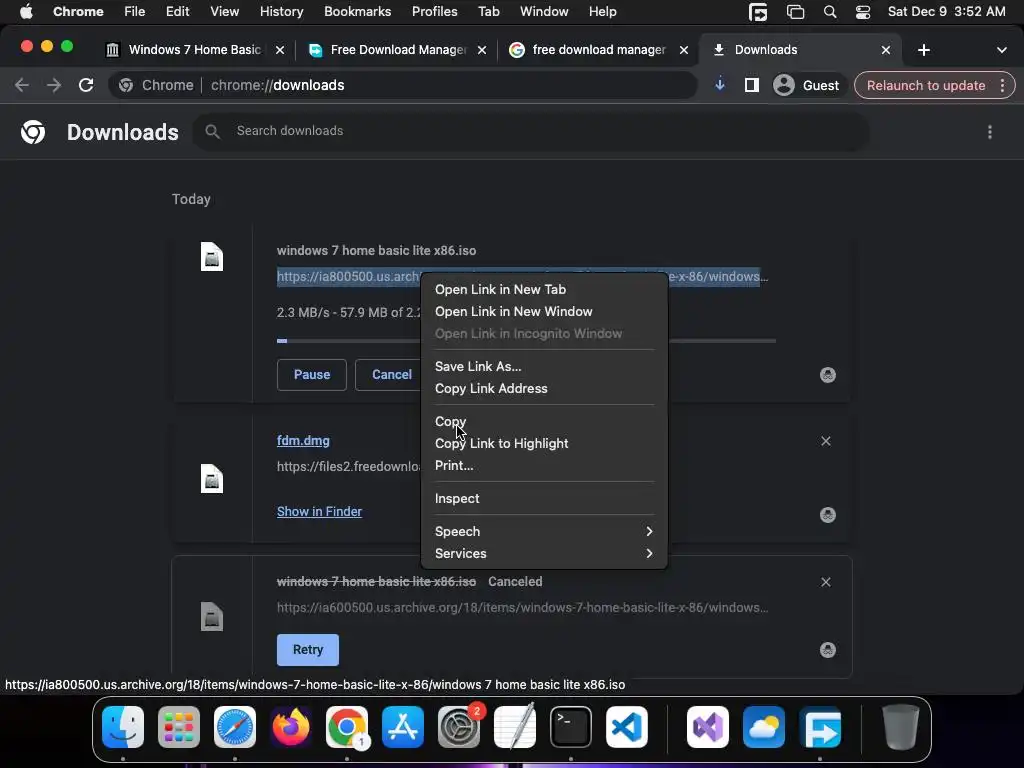
Task: Click the incognito icon on downloading iso row
Action: coord(827,375)
